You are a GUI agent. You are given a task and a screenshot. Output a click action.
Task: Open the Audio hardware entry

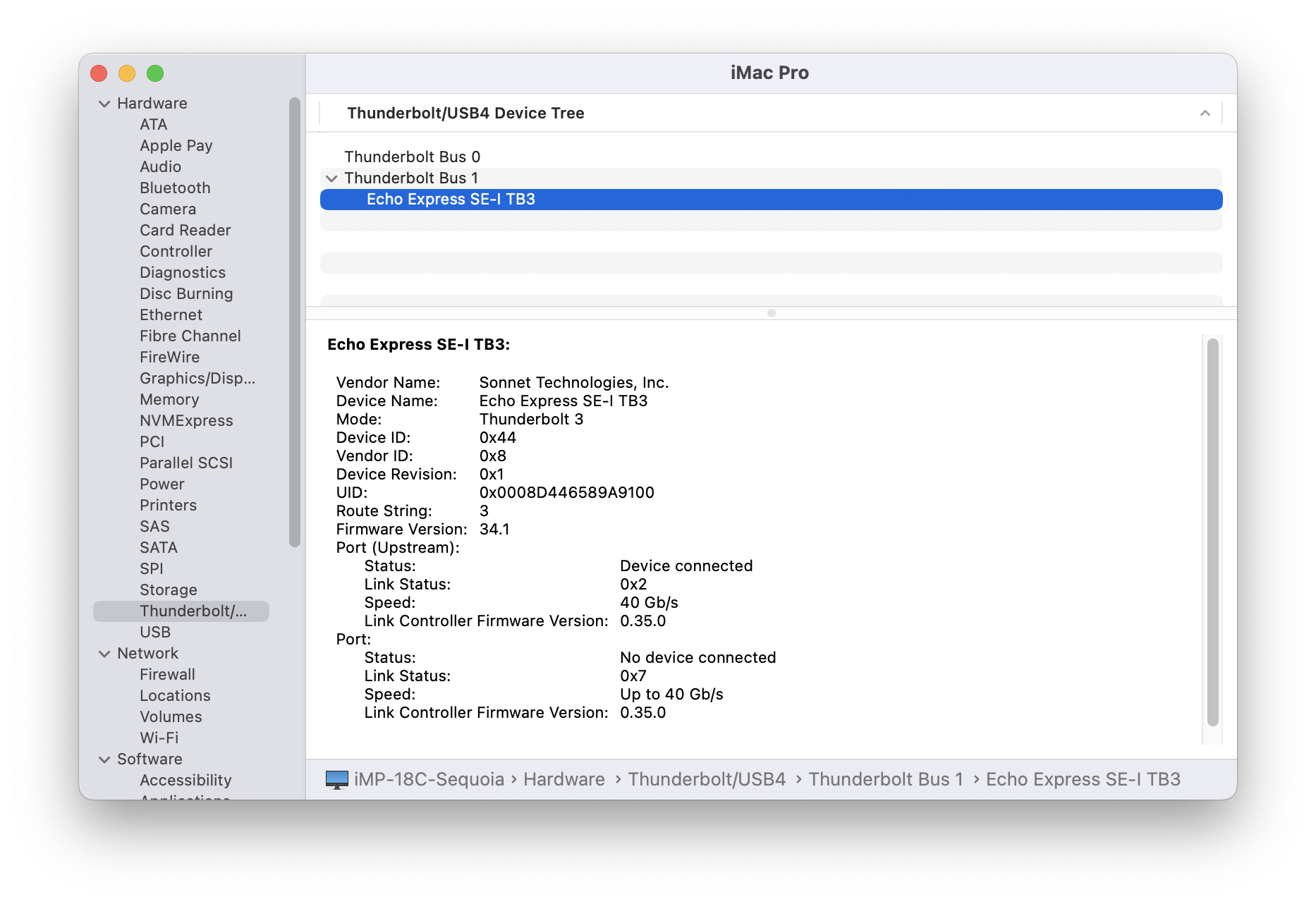160,167
